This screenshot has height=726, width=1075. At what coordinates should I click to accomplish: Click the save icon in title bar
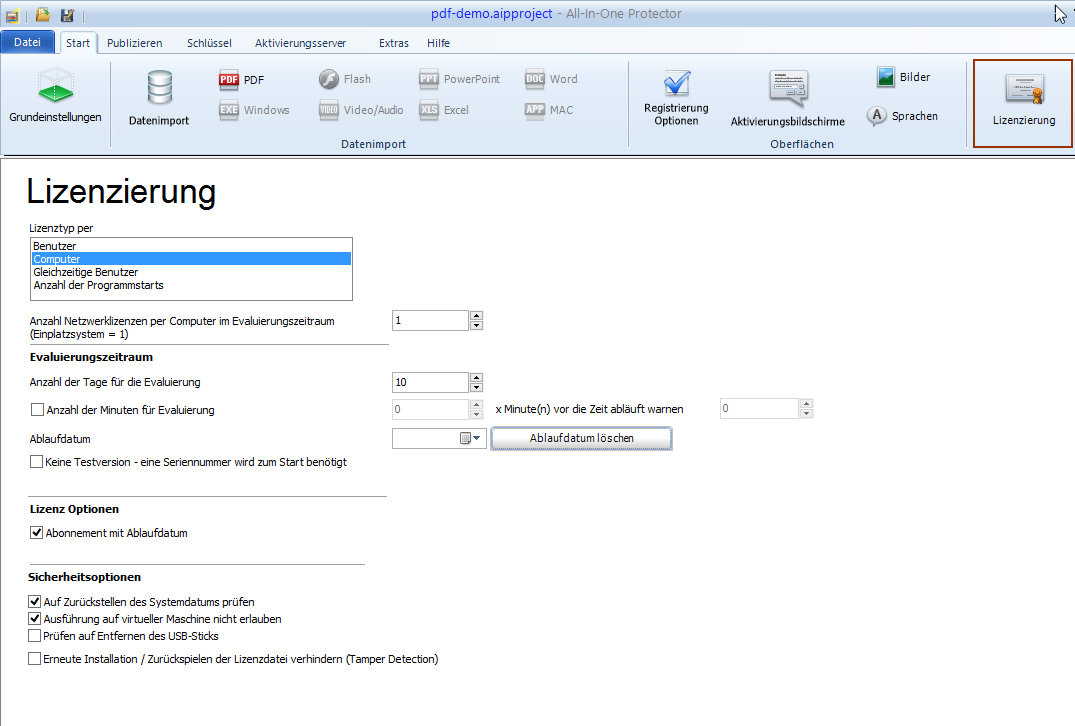(x=67, y=15)
